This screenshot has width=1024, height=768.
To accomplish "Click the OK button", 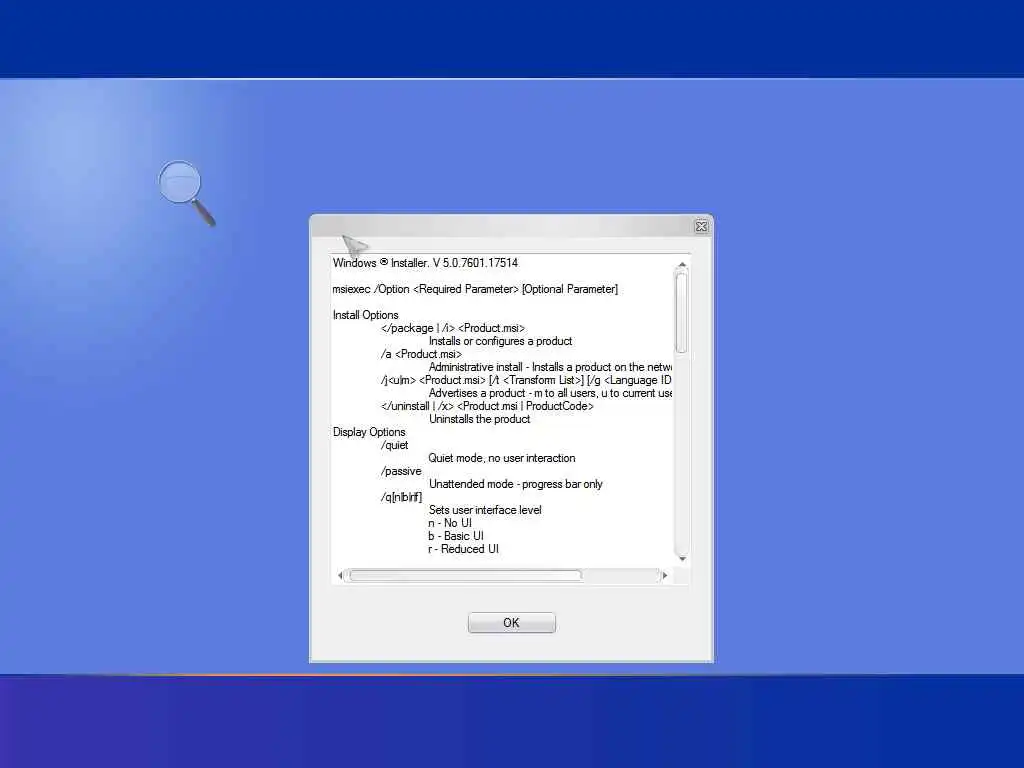I will tap(511, 622).
